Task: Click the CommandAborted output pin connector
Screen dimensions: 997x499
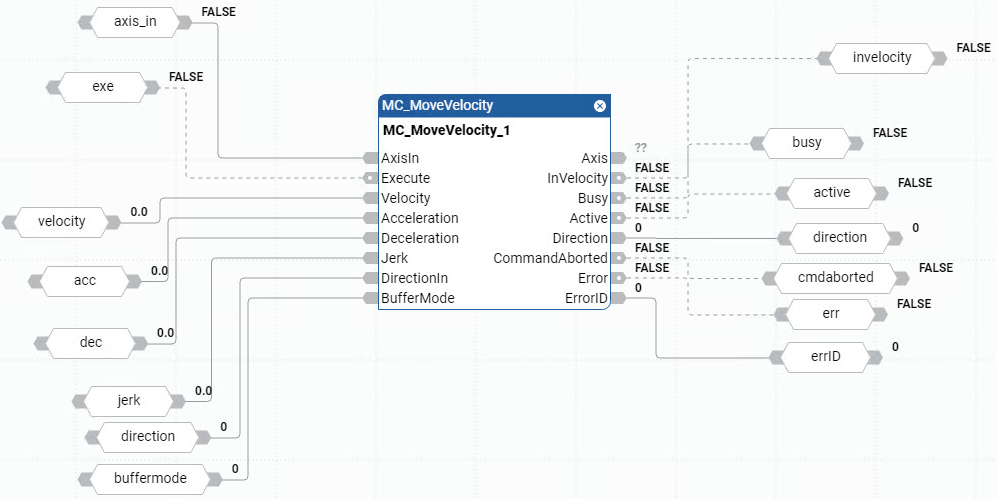Action: pos(619,258)
